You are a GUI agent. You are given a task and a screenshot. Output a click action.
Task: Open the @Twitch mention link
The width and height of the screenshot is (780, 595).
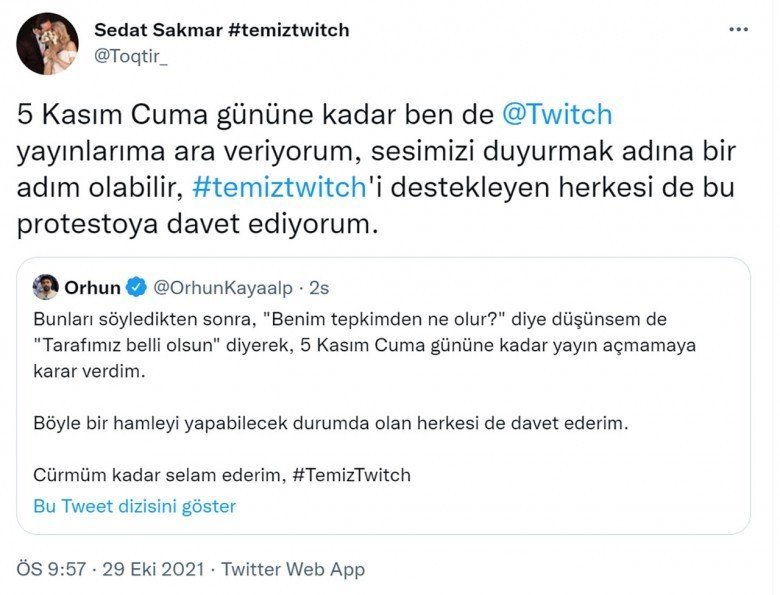[555, 115]
